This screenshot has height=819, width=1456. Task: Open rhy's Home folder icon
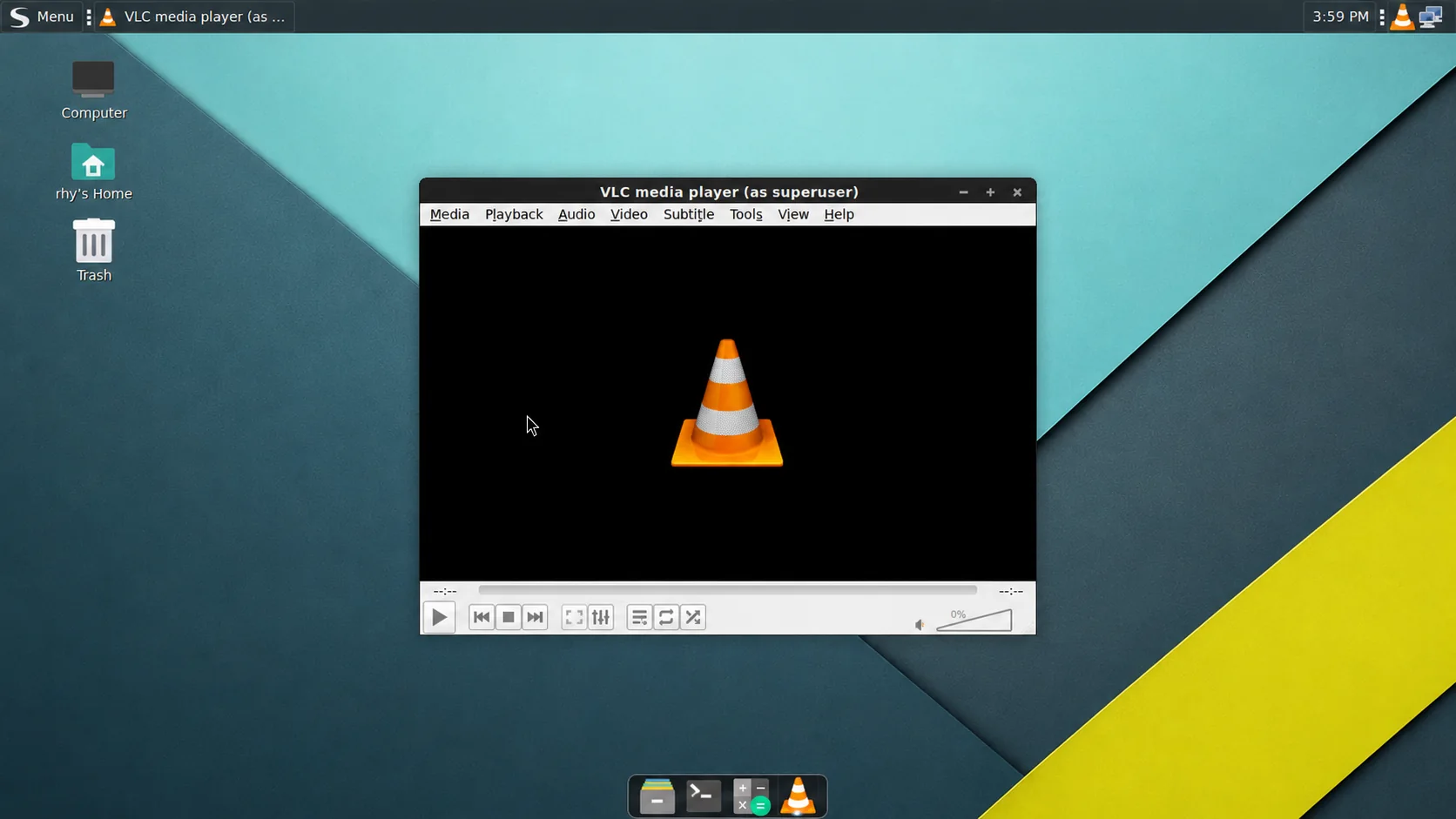93,172
